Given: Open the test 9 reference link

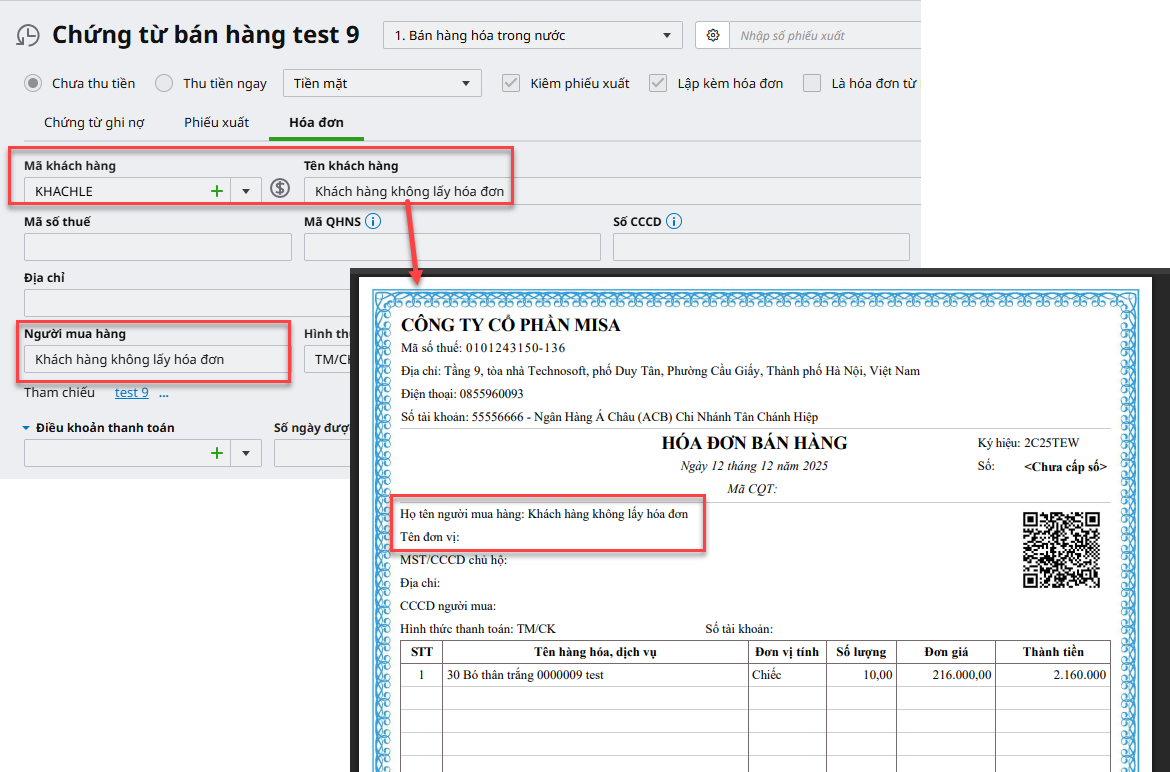Looking at the screenshot, I should tap(131, 392).
